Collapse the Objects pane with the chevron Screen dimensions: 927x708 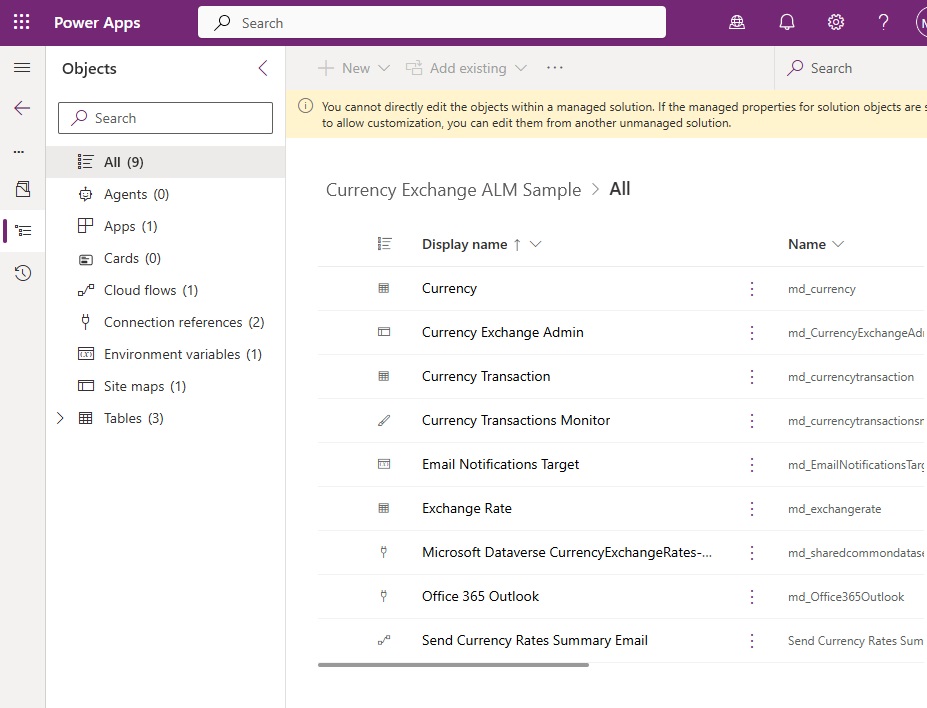click(x=263, y=68)
